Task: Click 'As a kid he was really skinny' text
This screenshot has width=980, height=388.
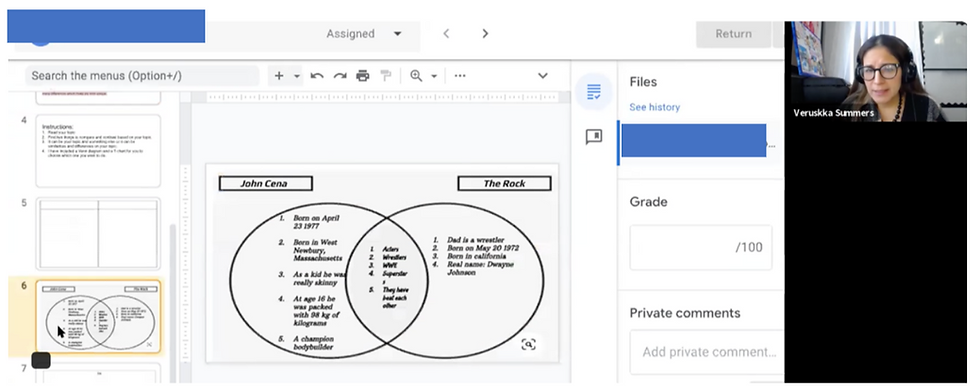Action: coord(319,279)
